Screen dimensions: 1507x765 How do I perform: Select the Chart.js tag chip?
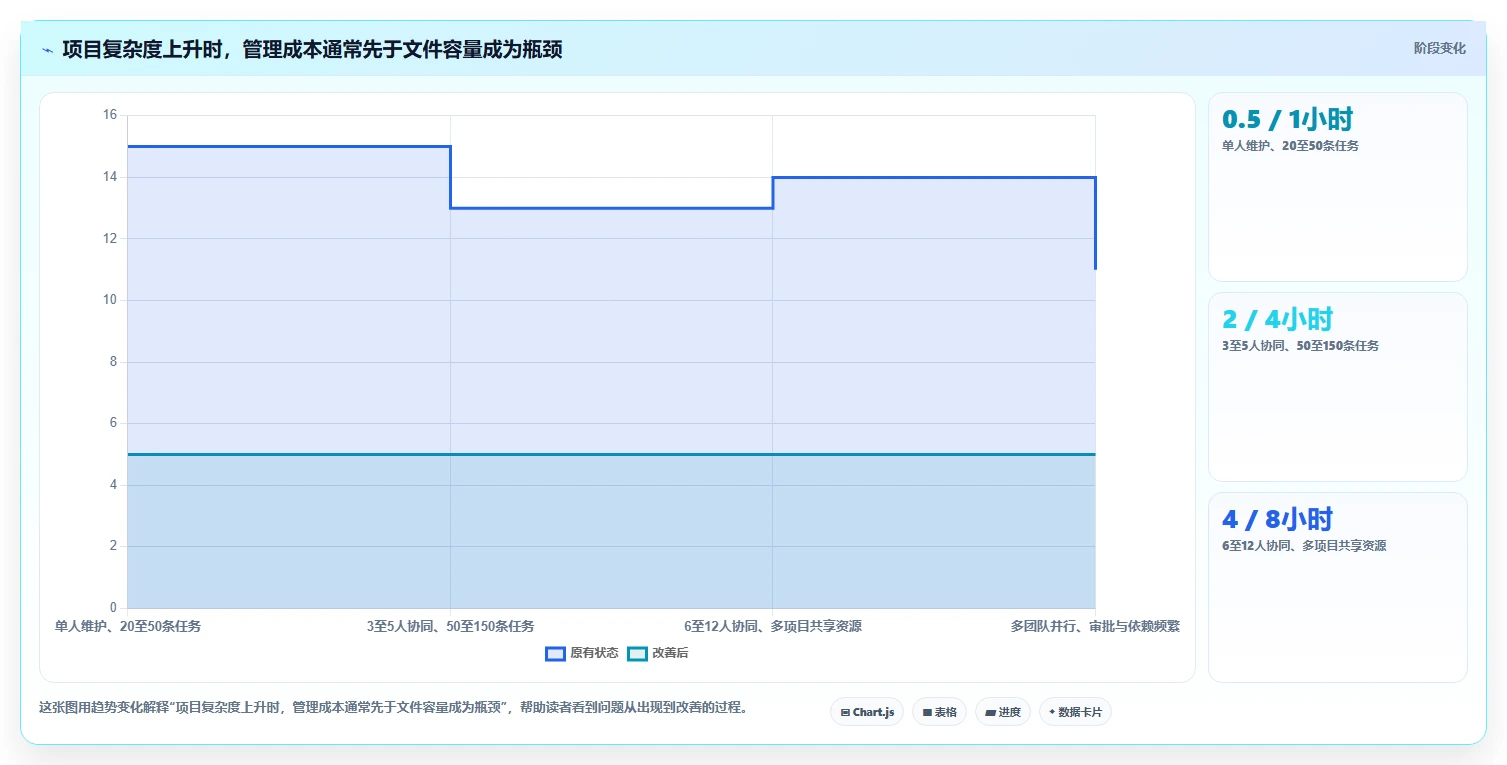click(867, 712)
